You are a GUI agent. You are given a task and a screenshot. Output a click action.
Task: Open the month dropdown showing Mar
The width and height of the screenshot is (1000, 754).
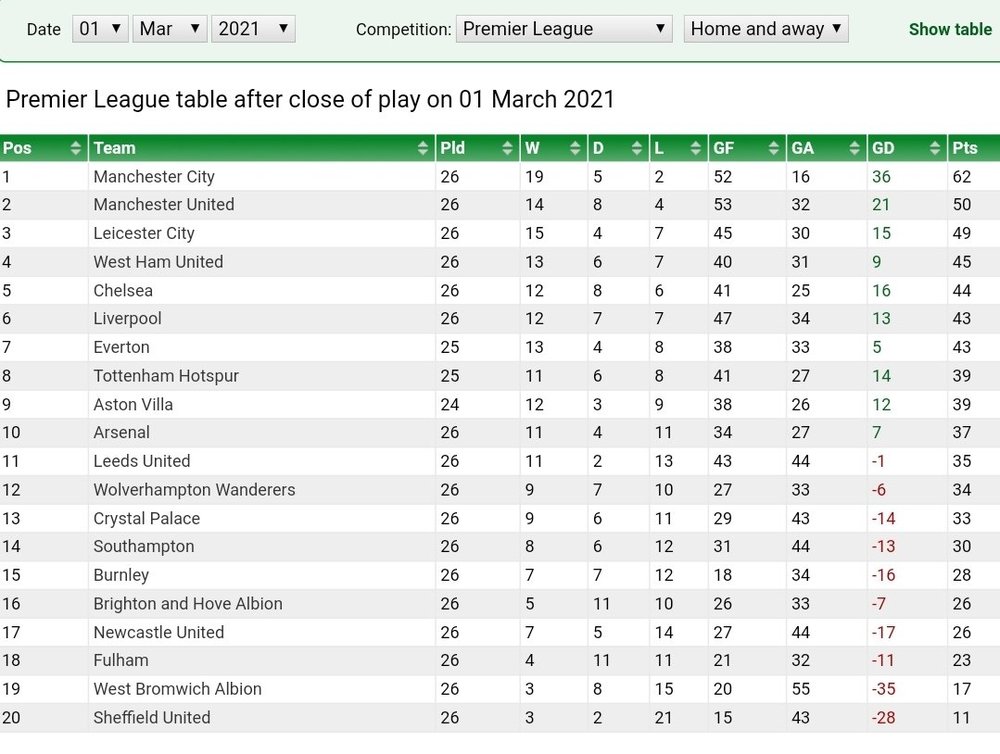(x=170, y=29)
